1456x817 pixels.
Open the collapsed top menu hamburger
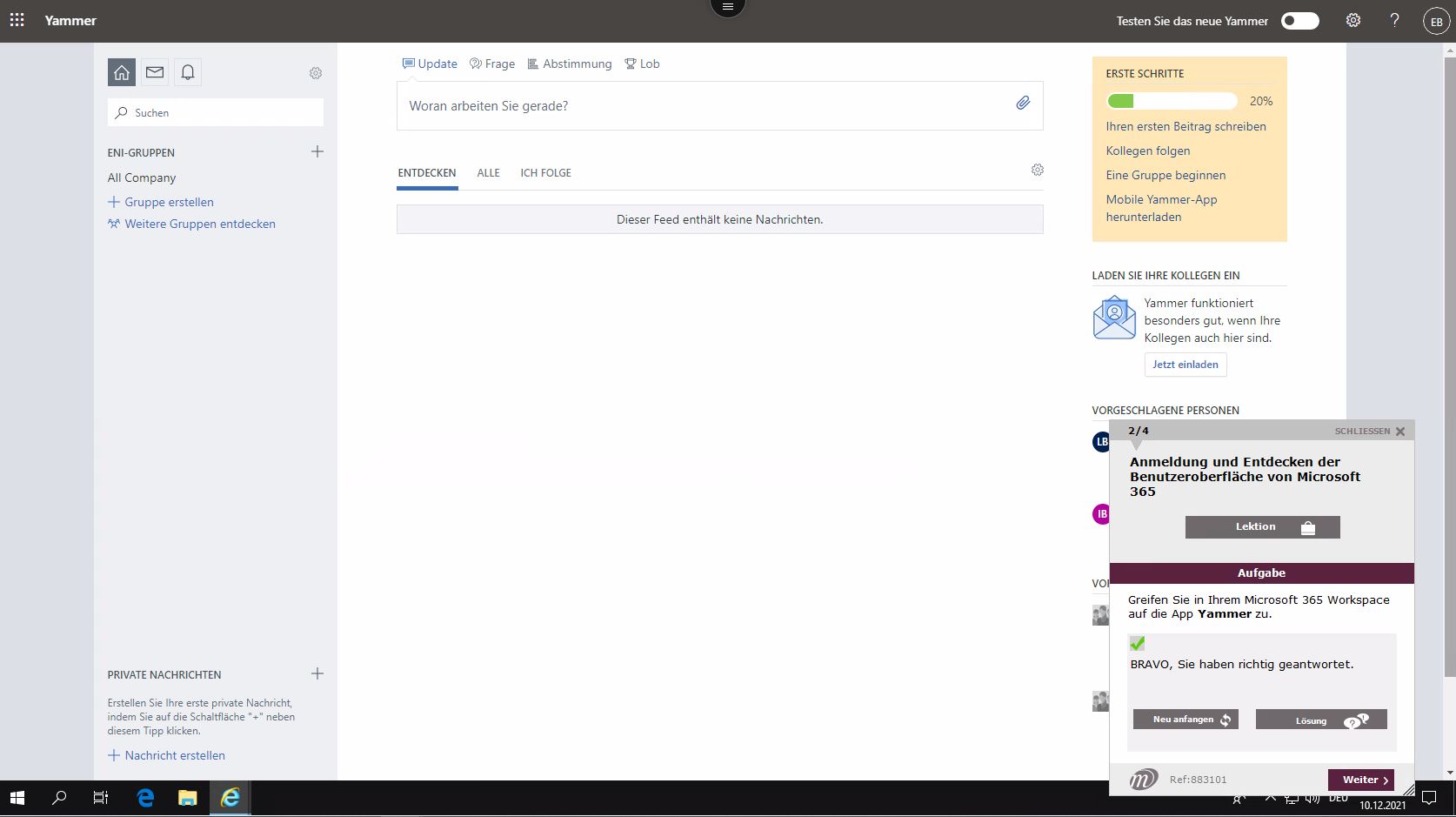click(728, 7)
